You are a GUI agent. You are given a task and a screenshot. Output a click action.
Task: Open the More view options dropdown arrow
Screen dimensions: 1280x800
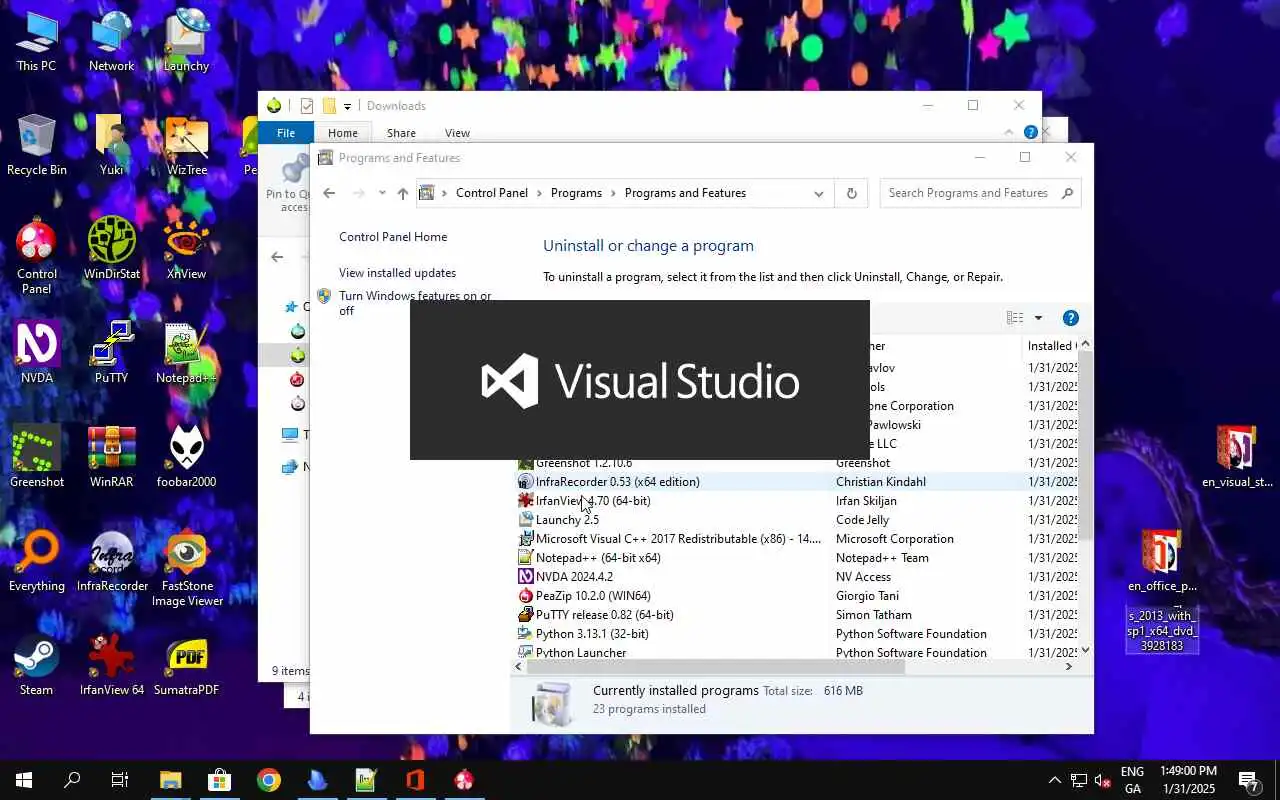(1038, 318)
